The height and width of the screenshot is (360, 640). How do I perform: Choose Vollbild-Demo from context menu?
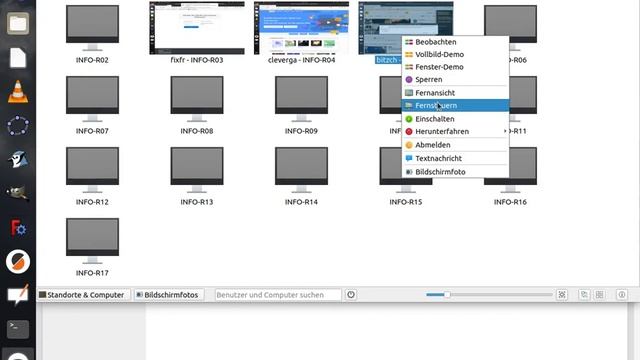tap(456, 54)
